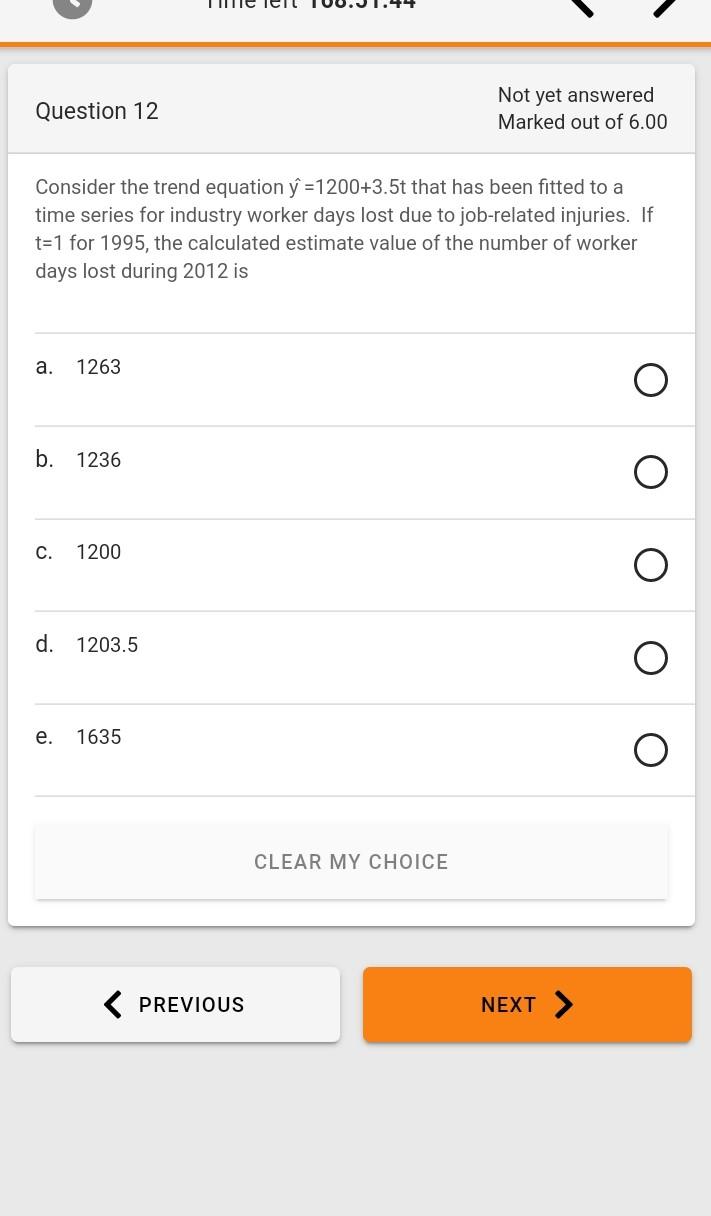
Task: Click CLEAR MY CHOICE
Action: click(x=351, y=861)
